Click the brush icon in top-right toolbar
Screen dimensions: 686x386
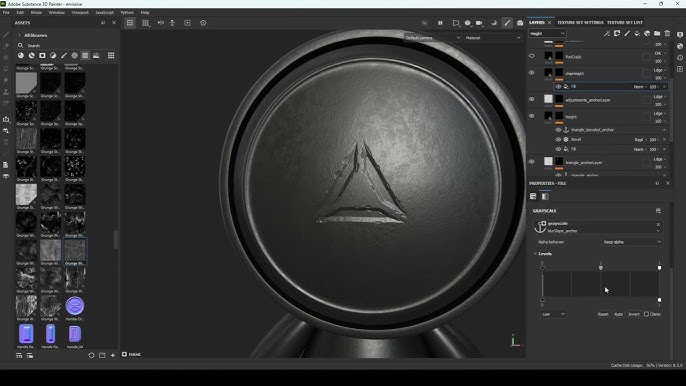click(507, 23)
